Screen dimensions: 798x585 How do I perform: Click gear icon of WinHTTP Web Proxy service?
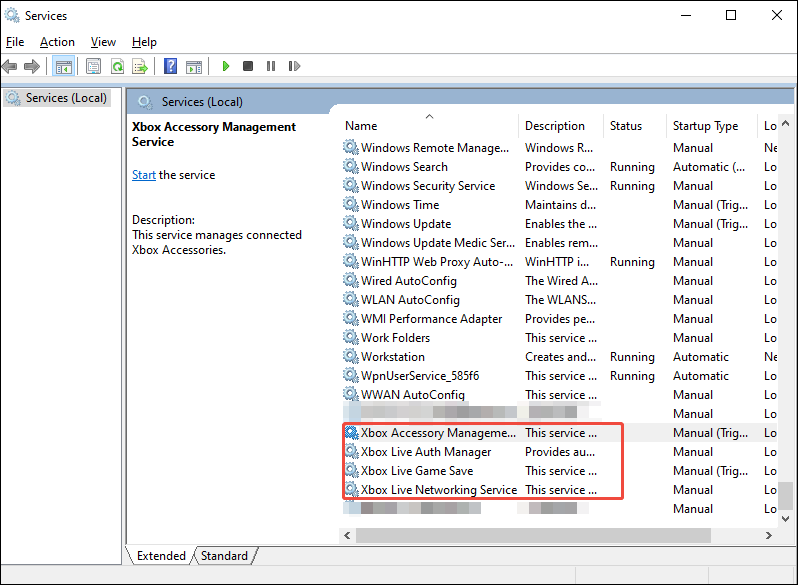pos(351,261)
